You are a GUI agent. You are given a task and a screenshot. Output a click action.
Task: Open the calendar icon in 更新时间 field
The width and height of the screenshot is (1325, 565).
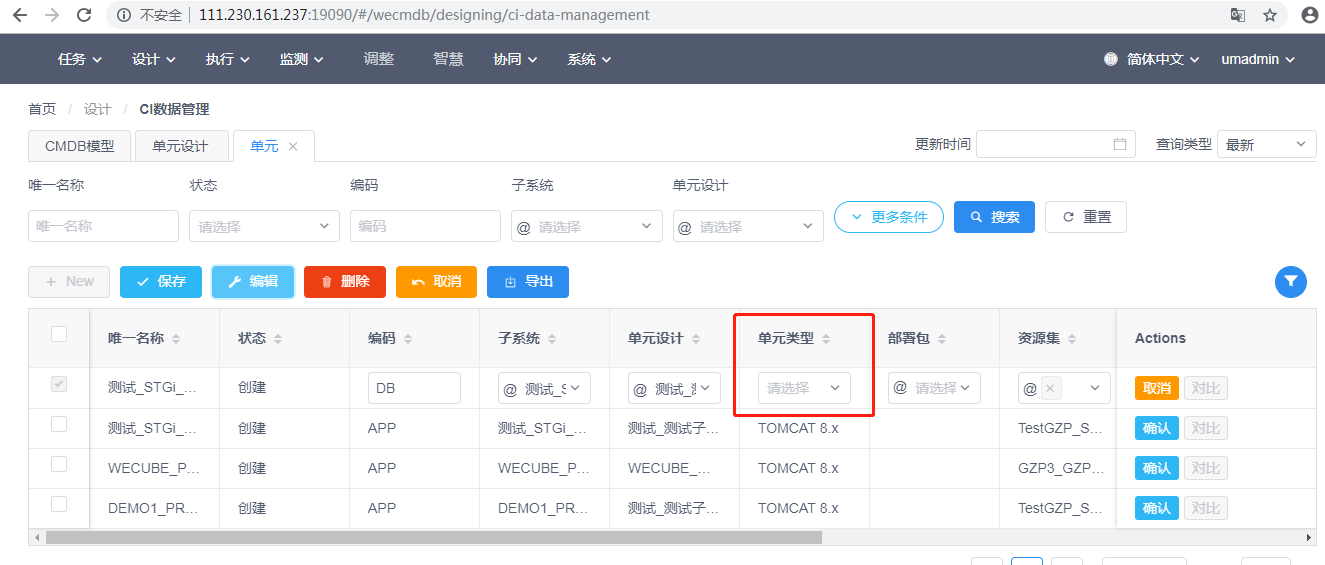click(1120, 144)
